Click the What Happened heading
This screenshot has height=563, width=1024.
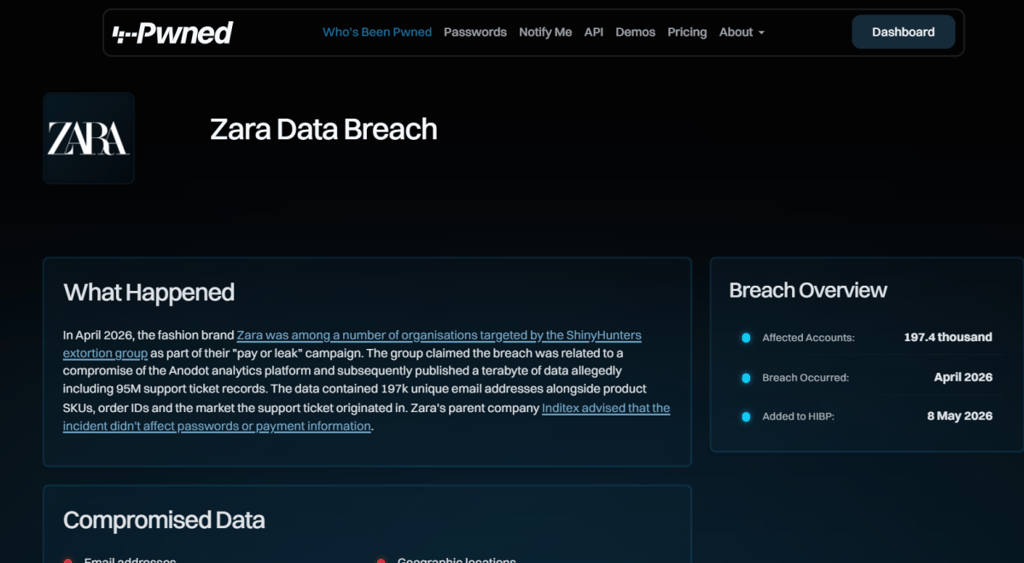click(149, 293)
